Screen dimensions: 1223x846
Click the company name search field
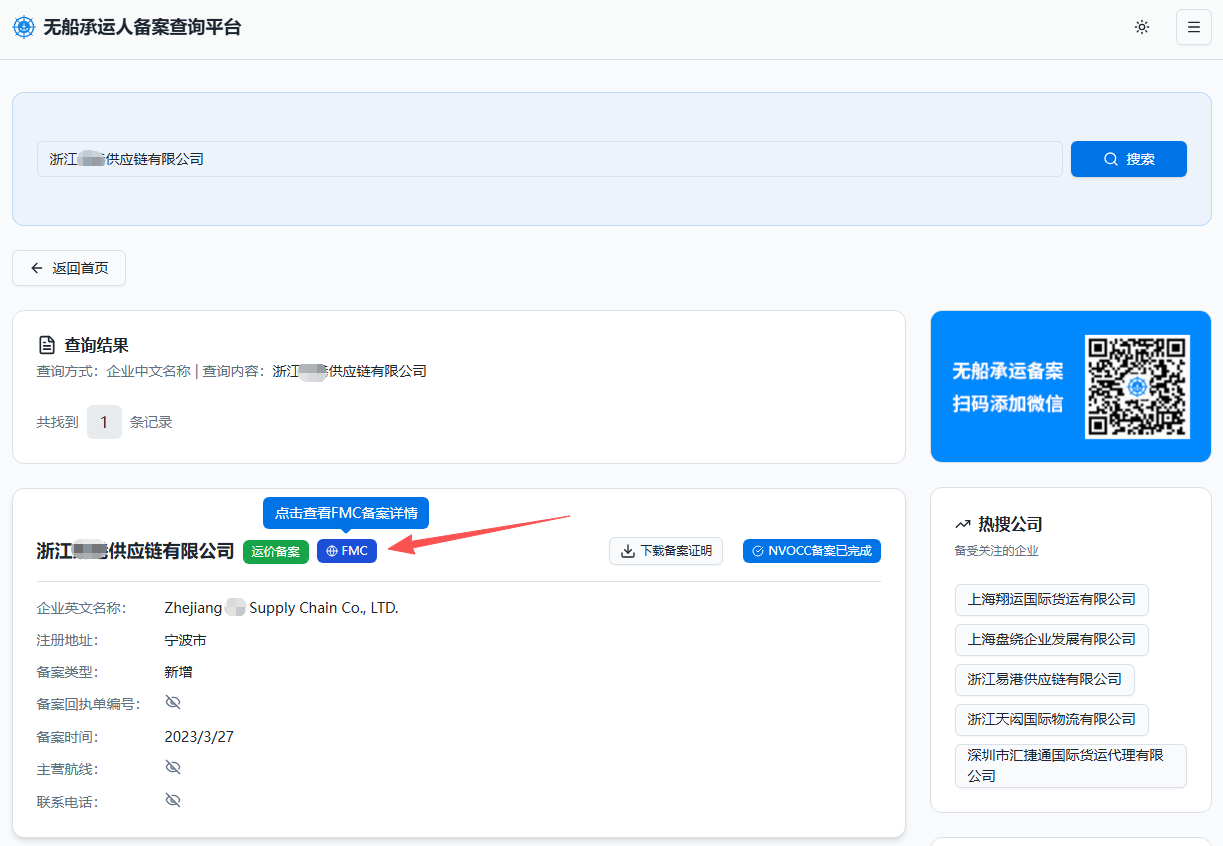pos(549,159)
